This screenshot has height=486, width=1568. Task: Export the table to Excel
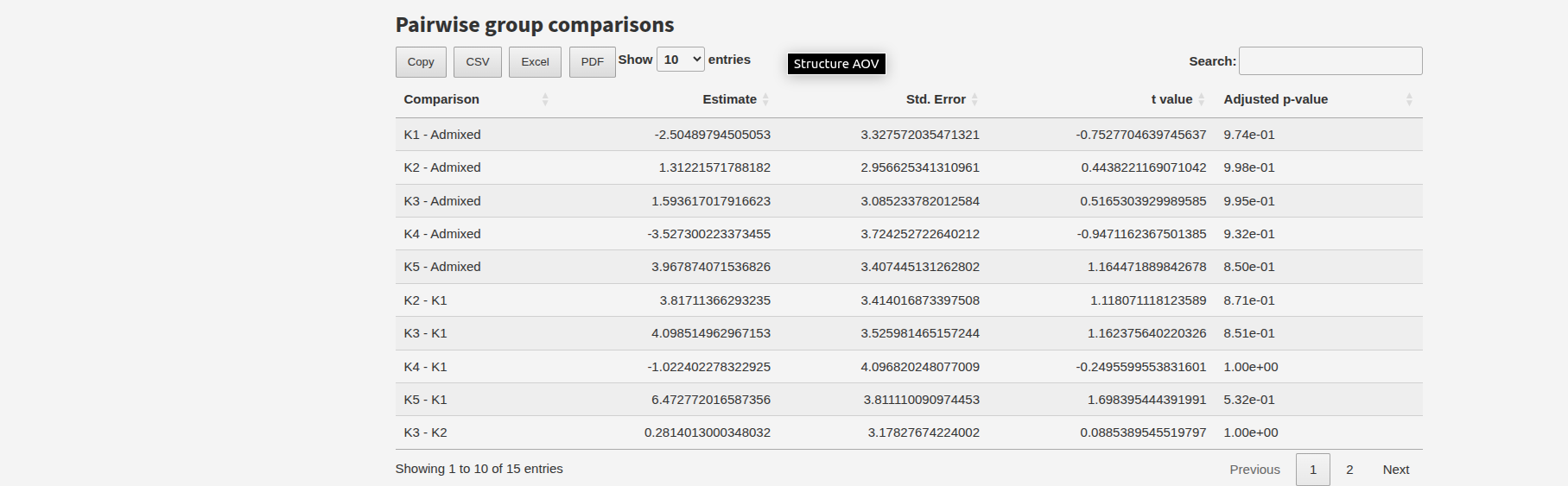535,62
